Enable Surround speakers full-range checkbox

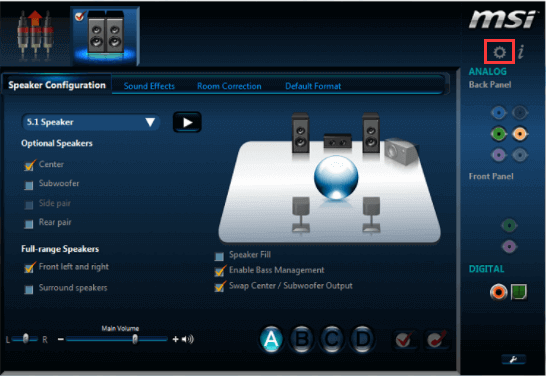(29, 289)
